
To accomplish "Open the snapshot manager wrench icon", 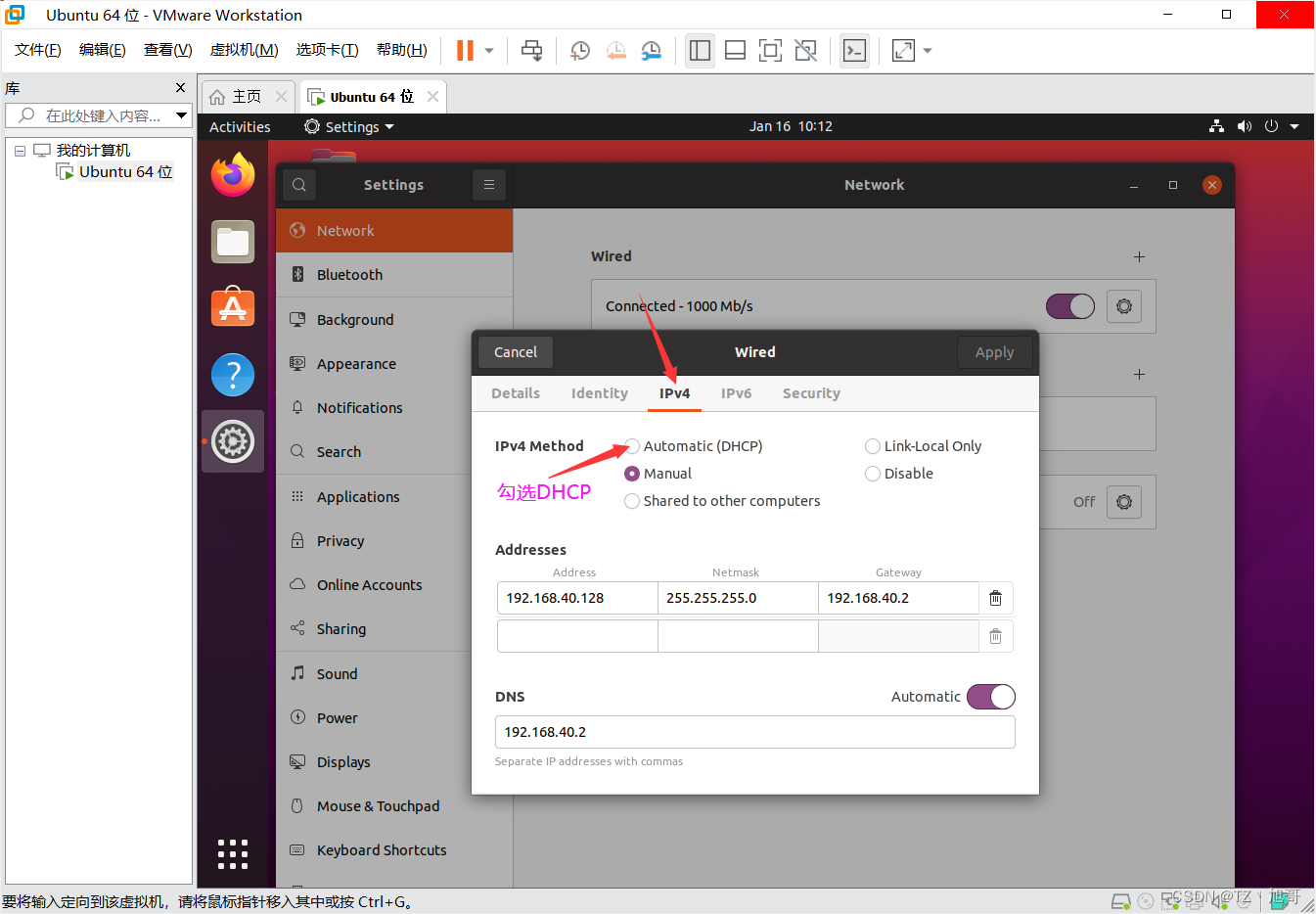I will coord(652,51).
